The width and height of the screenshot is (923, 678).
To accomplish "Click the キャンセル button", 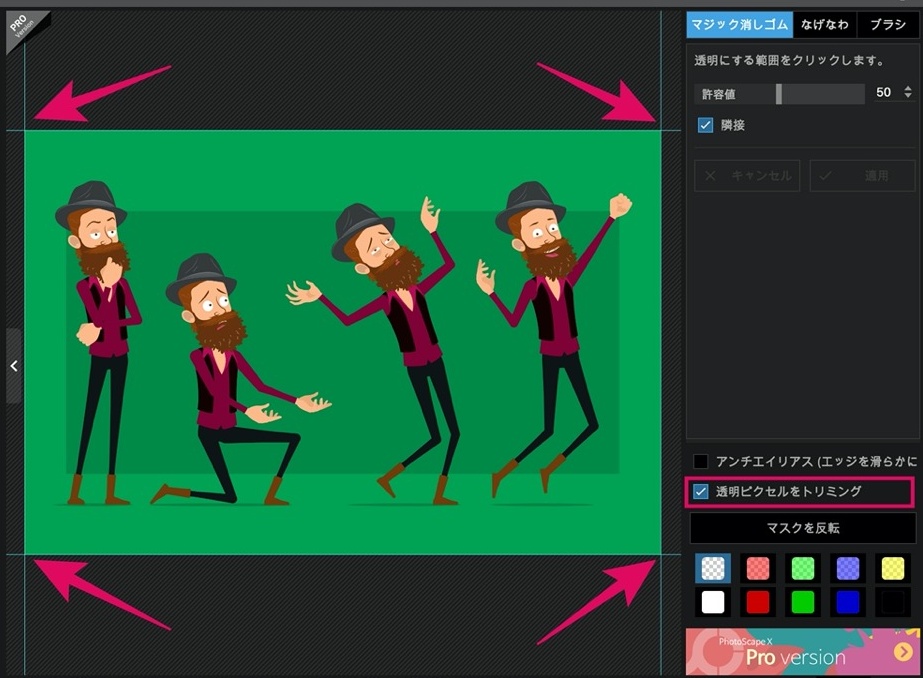I will coord(747,175).
